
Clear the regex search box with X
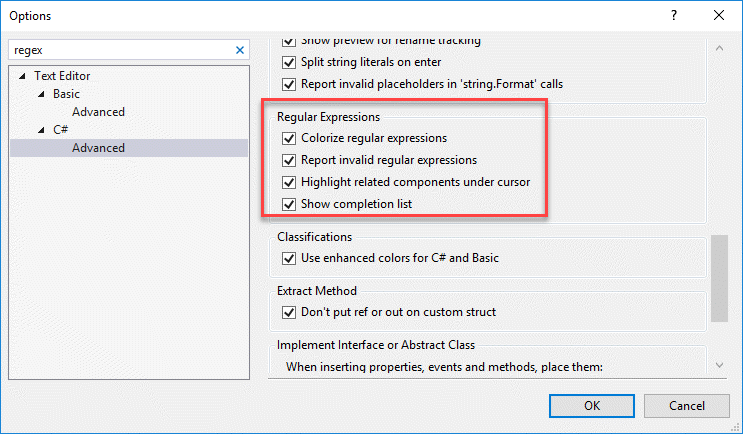[240, 49]
